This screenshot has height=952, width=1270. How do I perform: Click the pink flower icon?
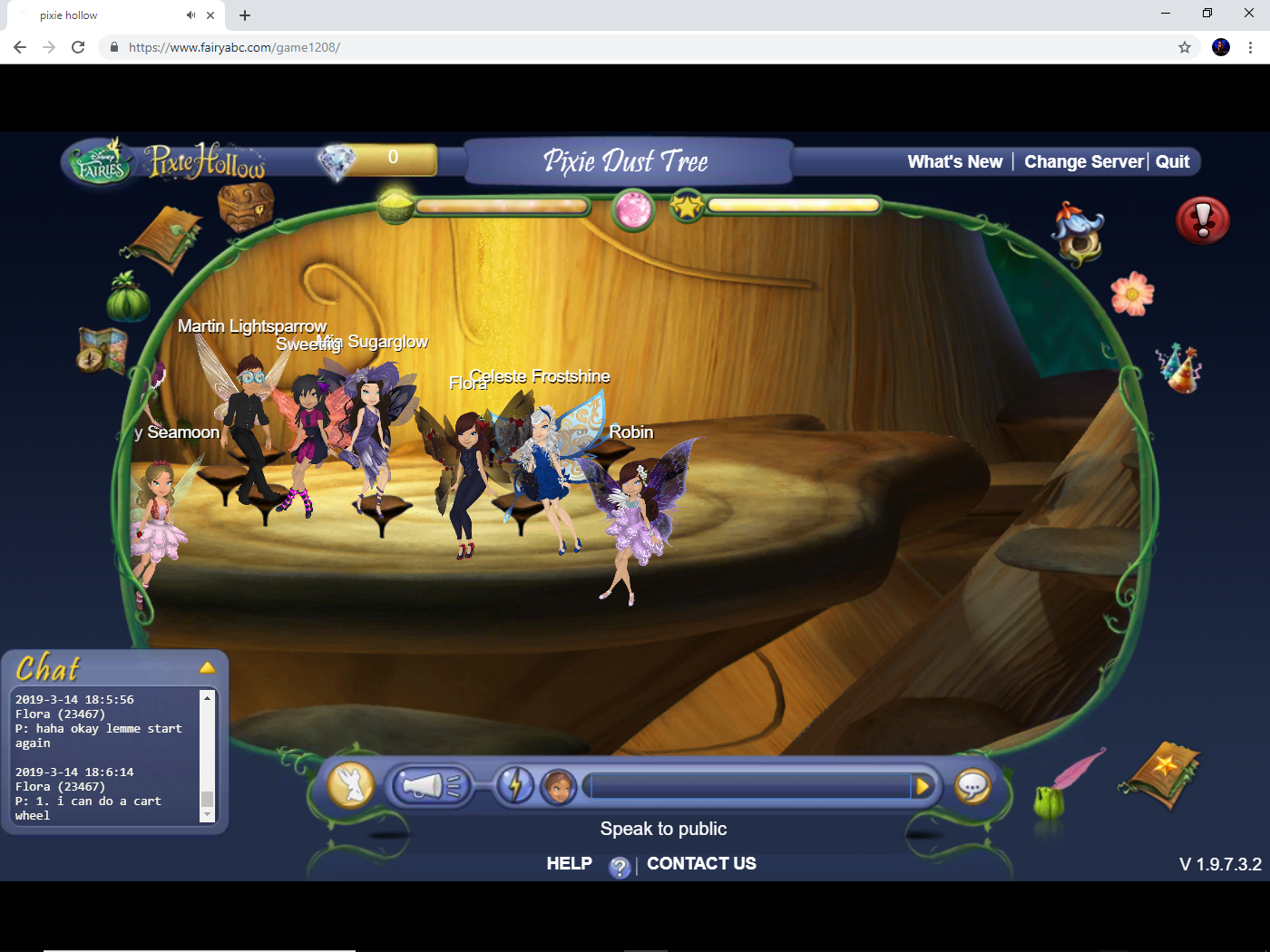click(1132, 295)
